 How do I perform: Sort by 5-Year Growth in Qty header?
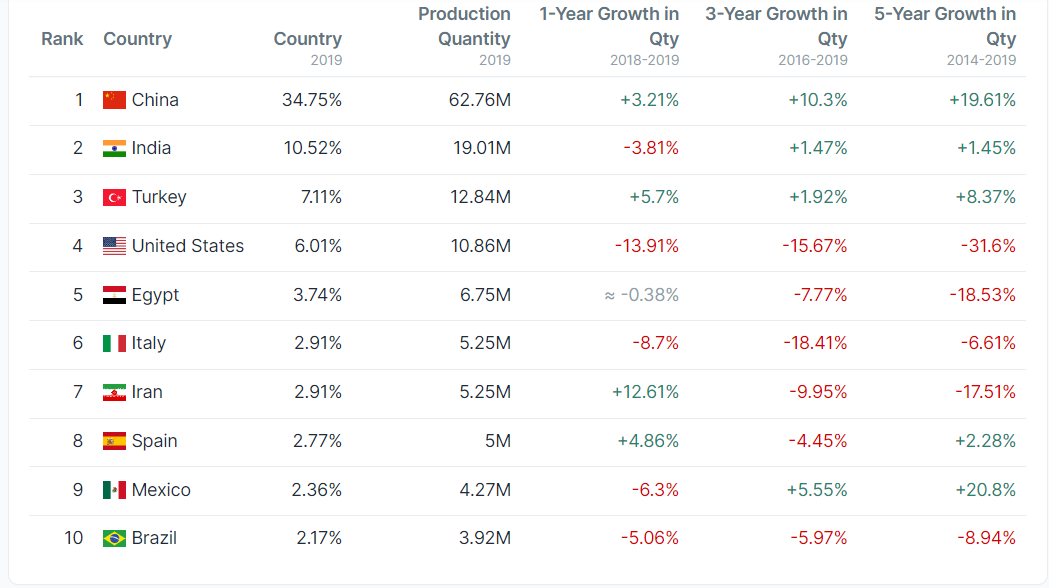click(945, 27)
